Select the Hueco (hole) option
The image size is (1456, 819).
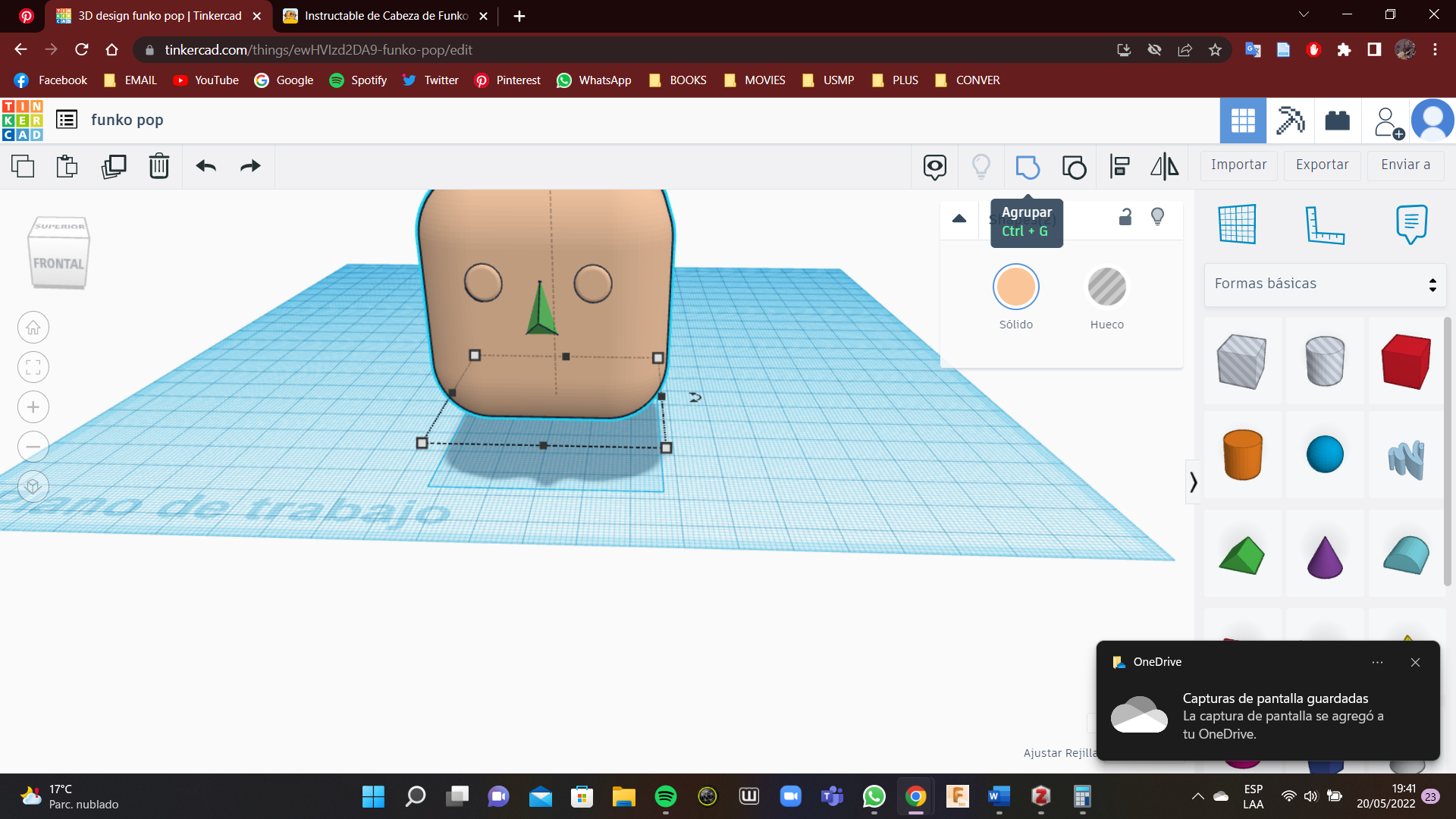point(1106,288)
